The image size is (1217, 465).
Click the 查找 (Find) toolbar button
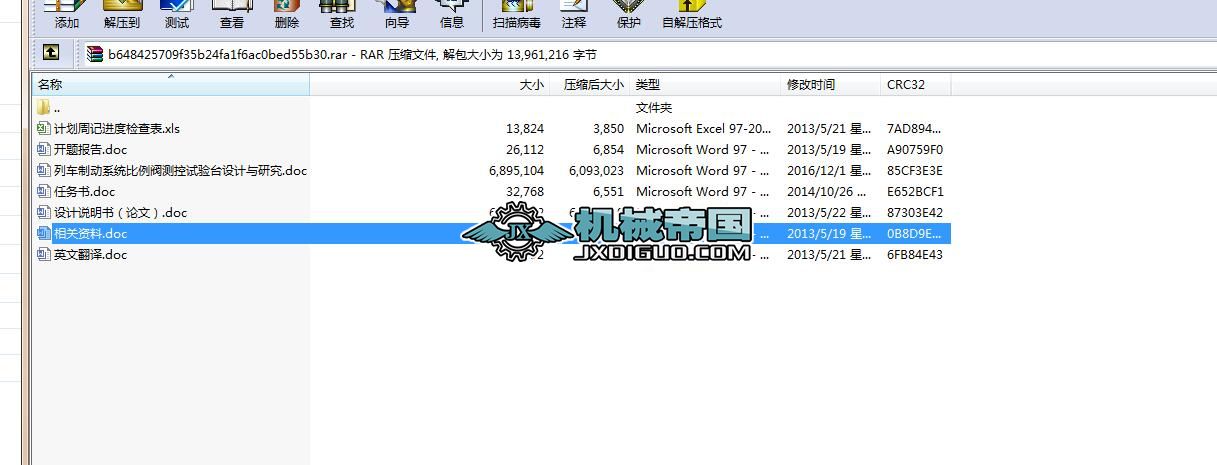tap(342, 14)
